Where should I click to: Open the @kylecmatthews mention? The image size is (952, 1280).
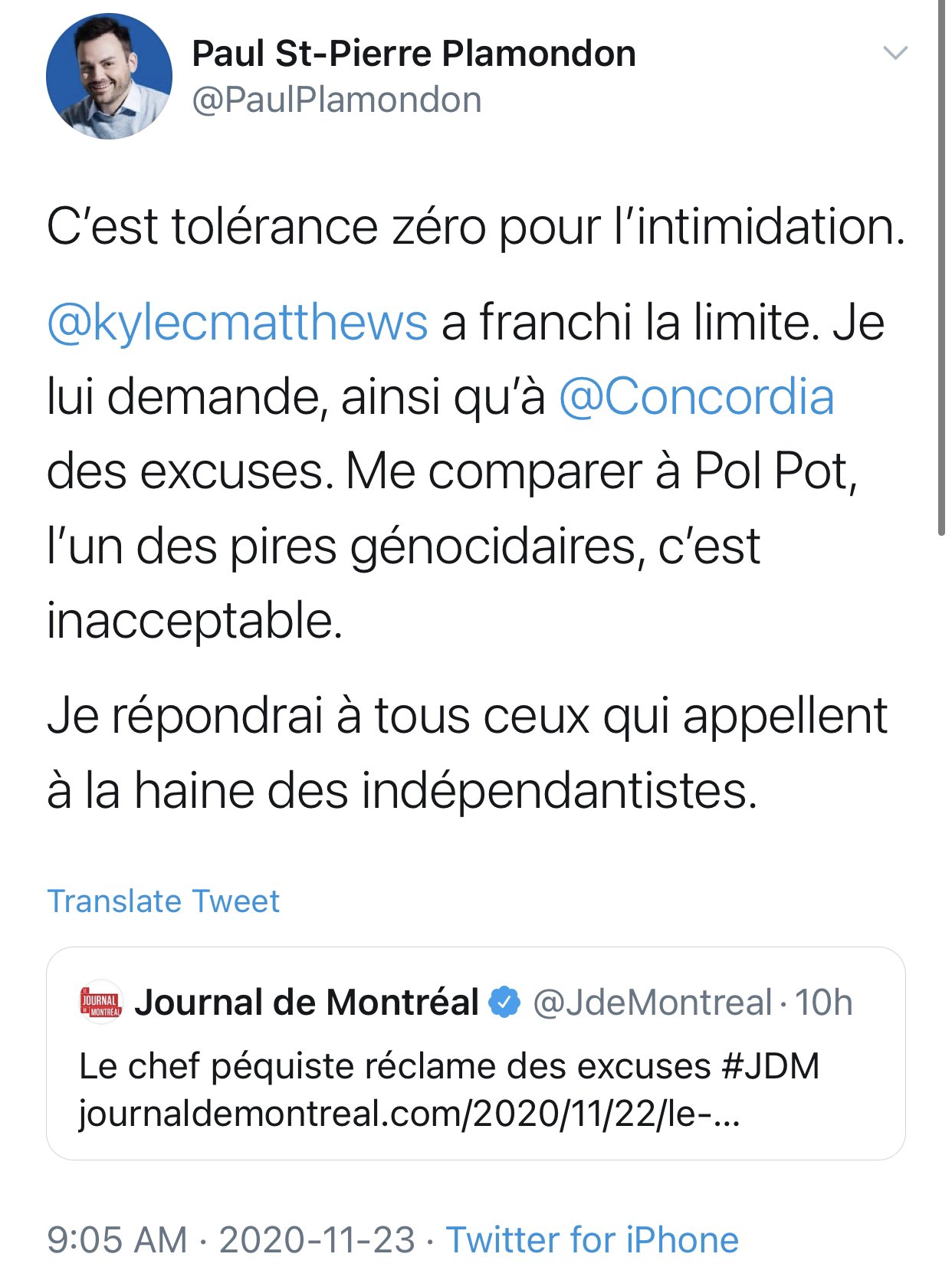coord(238,322)
